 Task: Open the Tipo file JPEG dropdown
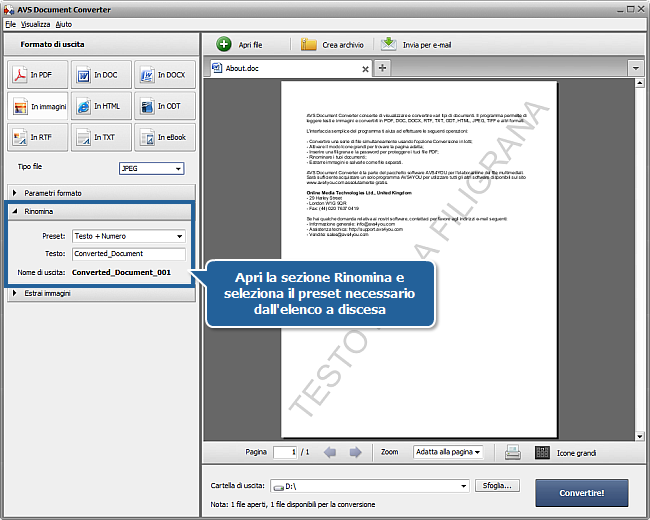coord(151,169)
